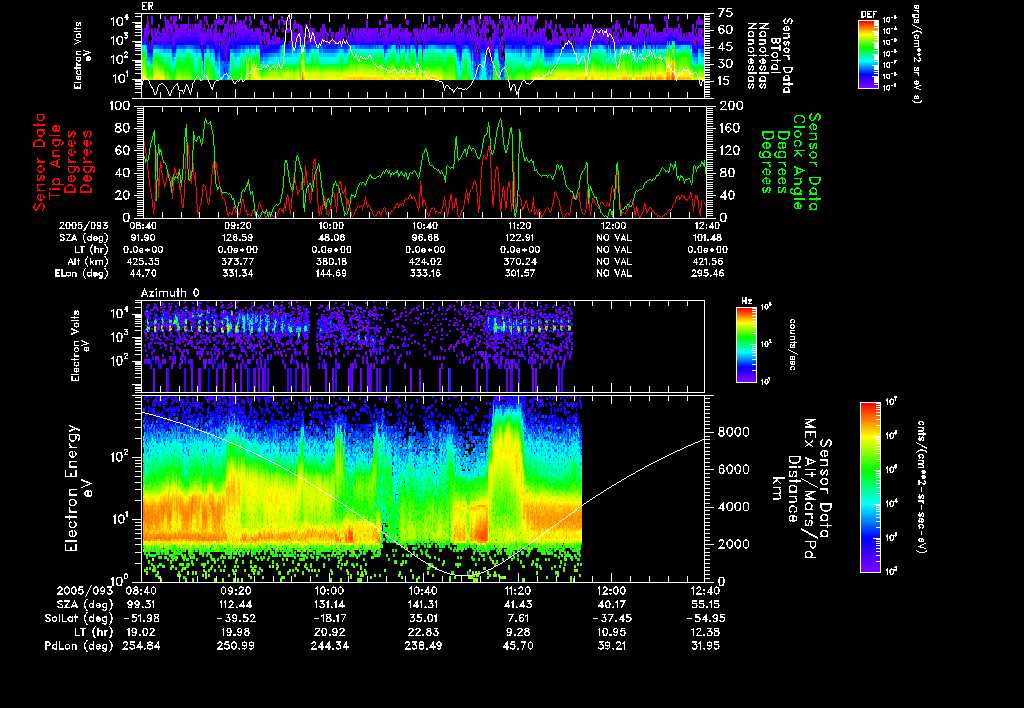1024x708 pixels.
Task: Click the '200' clock angle axis tick
Action: click(x=731, y=106)
